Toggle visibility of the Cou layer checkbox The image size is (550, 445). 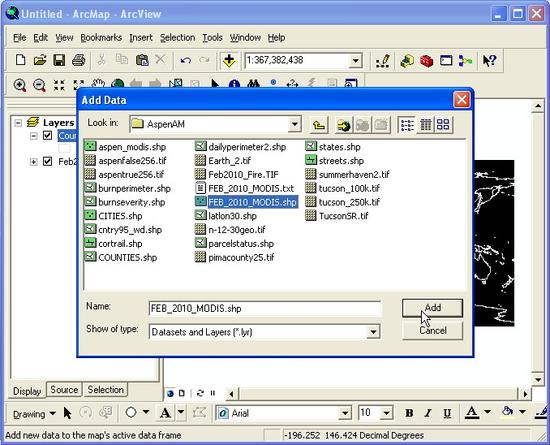click(47, 135)
